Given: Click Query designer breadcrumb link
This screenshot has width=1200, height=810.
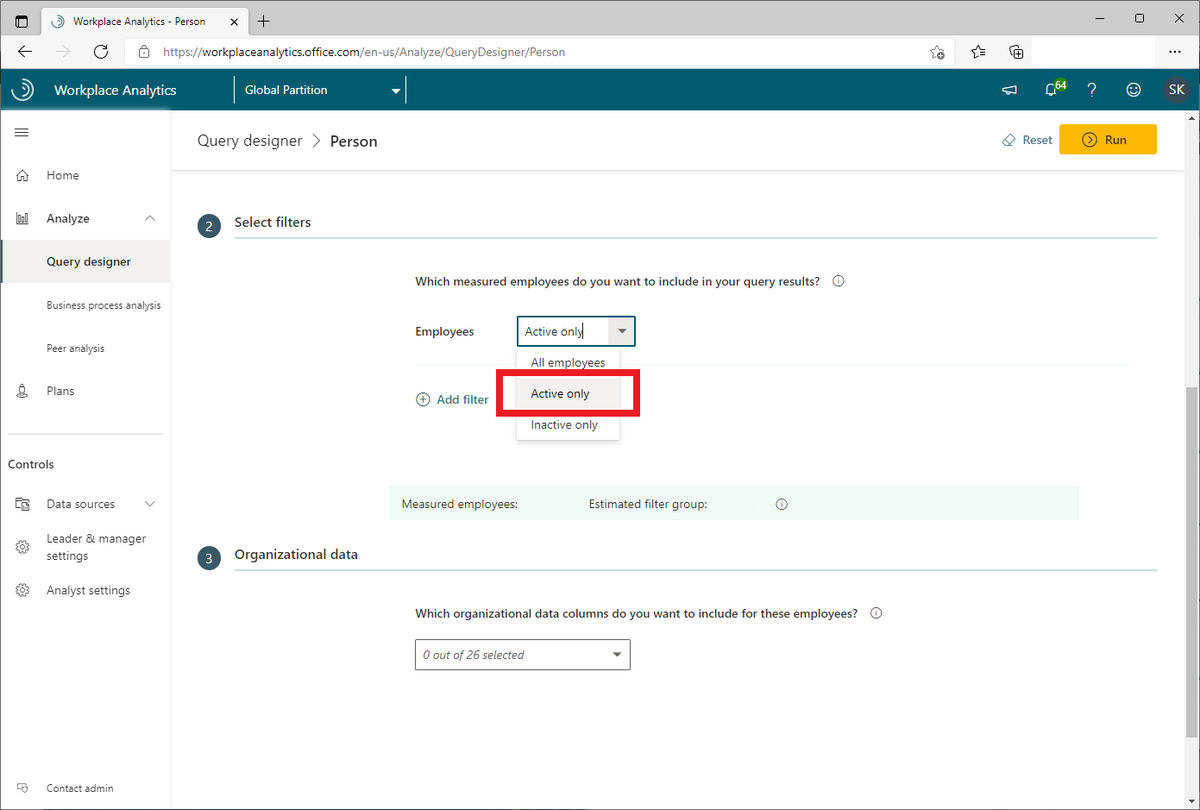Looking at the screenshot, I should pos(249,141).
